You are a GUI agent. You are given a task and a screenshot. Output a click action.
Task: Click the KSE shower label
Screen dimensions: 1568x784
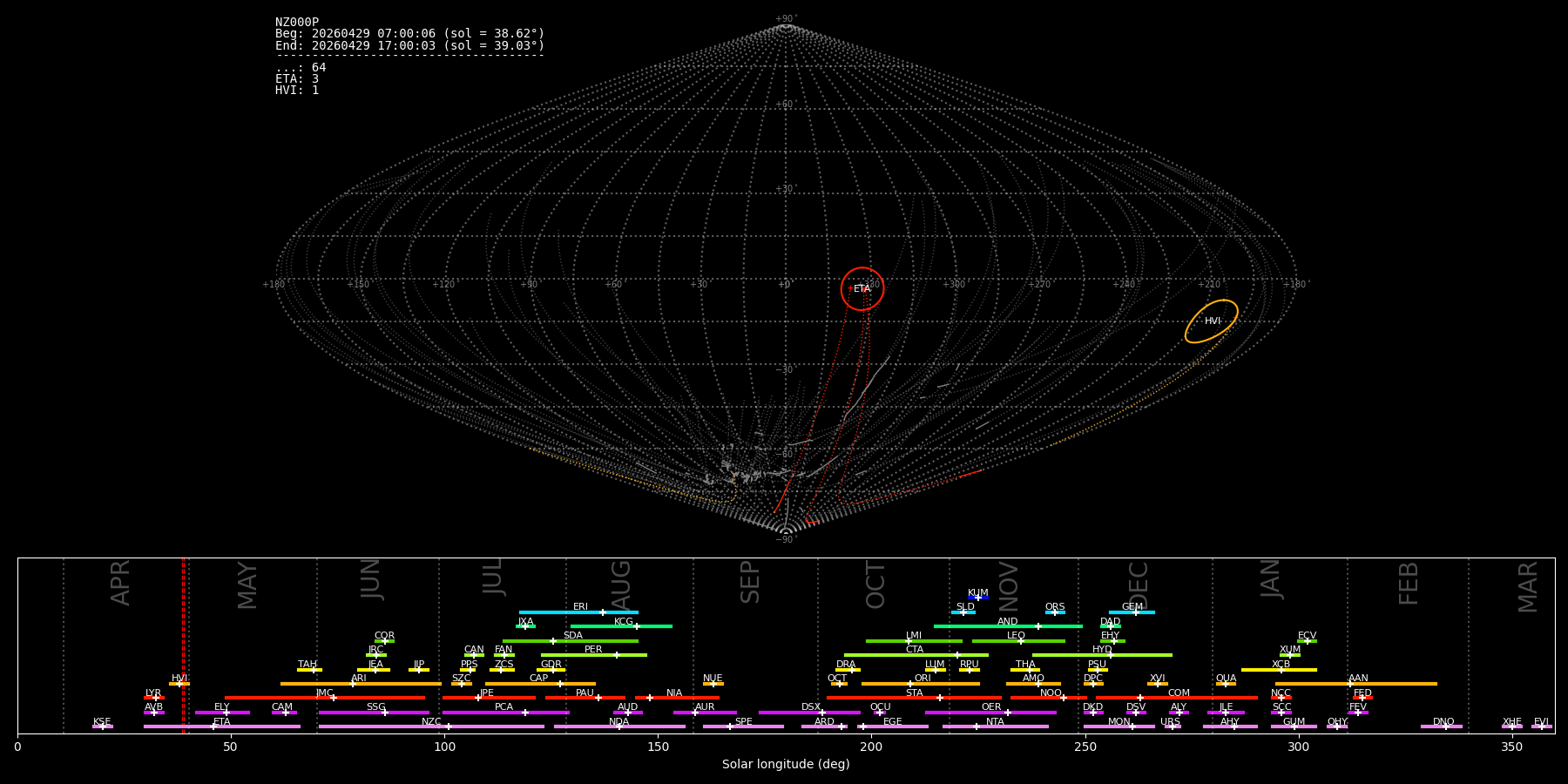[x=102, y=722]
